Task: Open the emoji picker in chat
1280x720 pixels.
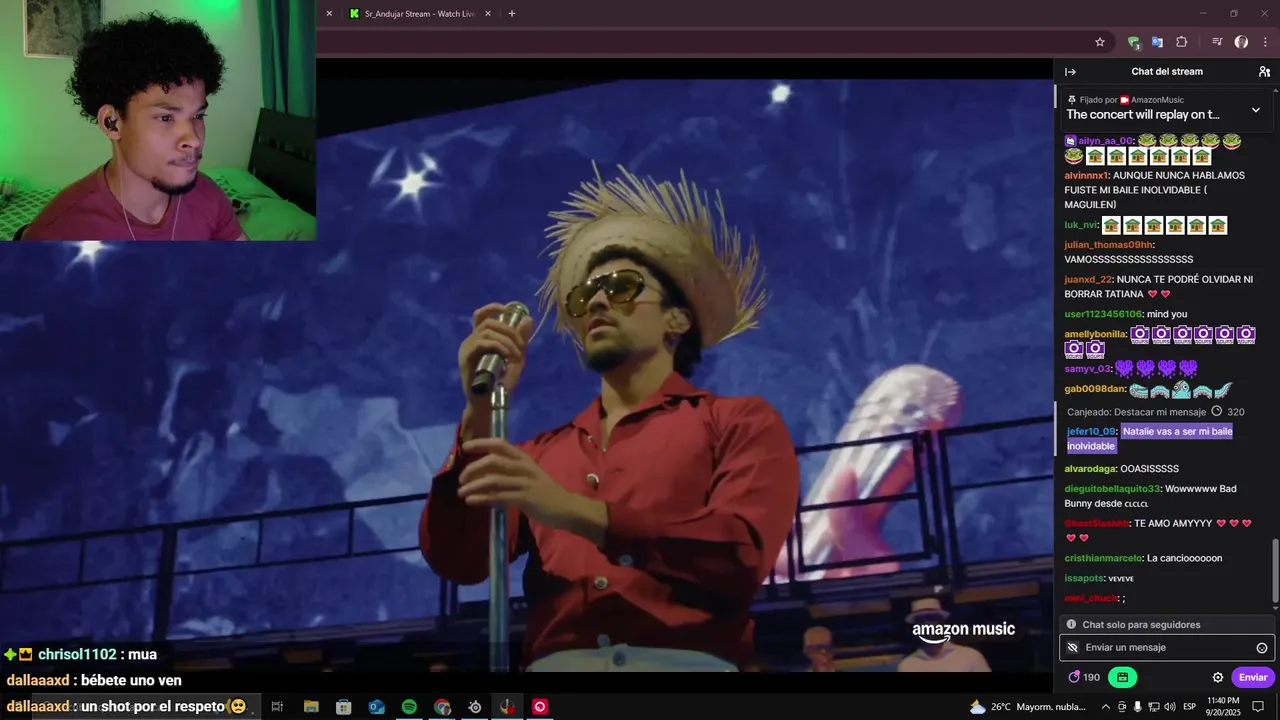Action: (1262, 648)
